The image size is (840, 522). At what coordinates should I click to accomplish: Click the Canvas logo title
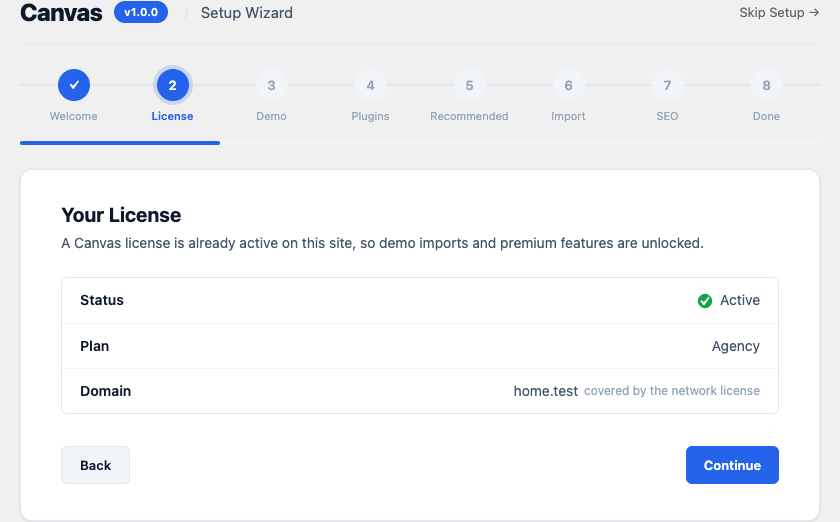[61, 13]
